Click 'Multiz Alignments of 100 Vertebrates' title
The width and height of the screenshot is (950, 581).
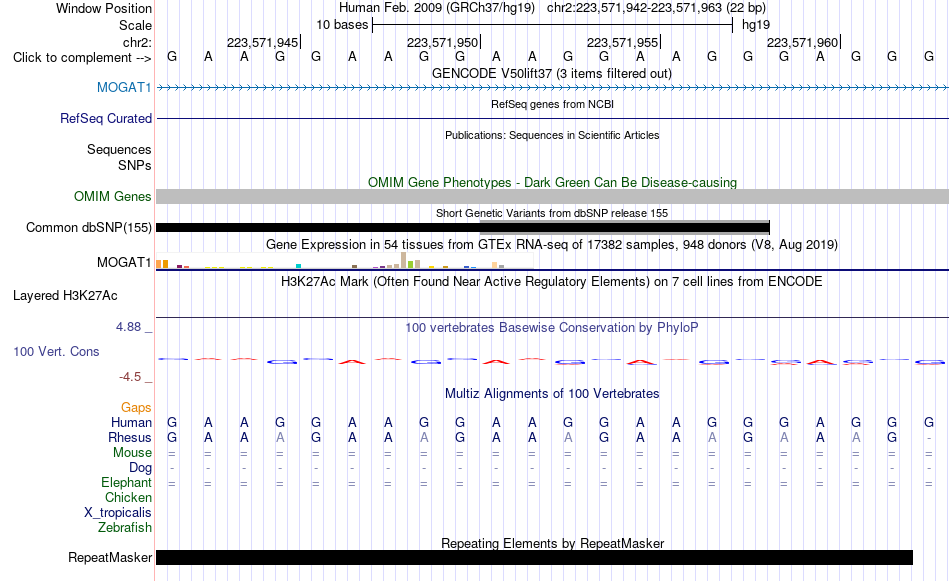click(x=552, y=394)
